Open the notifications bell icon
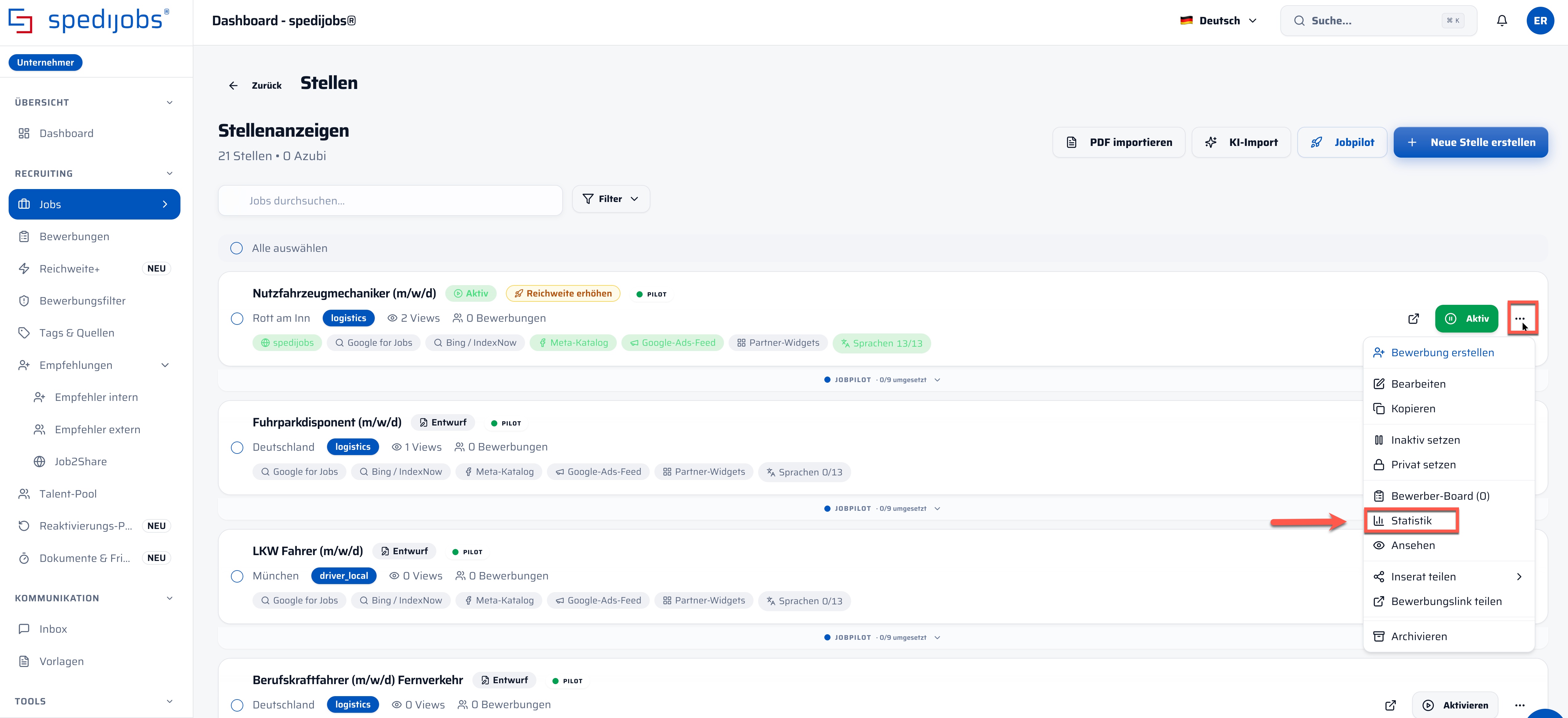1568x718 pixels. (1502, 21)
